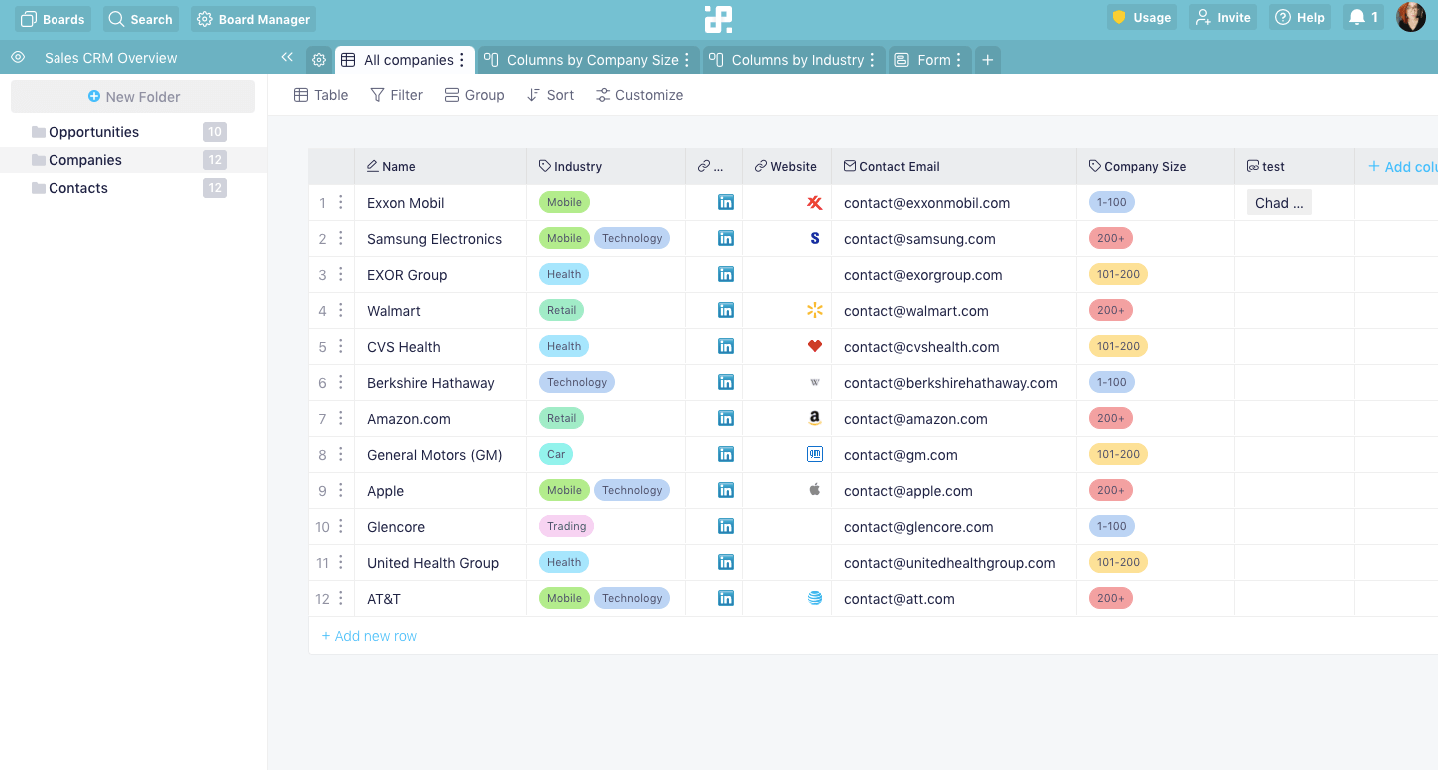The height and width of the screenshot is (770, 1438).
Task: Open LinkedIn link for AT&T row
Action: [726, 598]
